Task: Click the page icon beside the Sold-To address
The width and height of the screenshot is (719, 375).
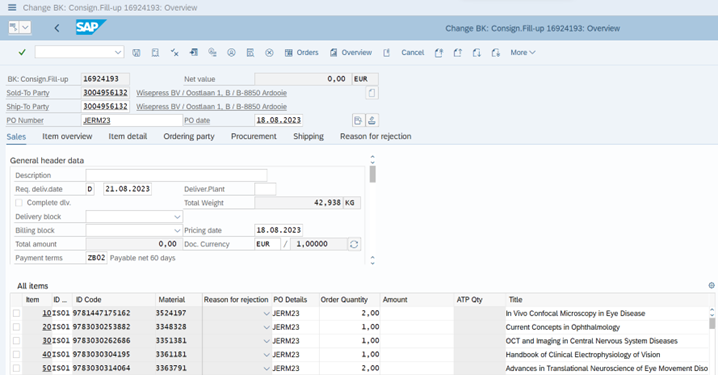Action: (372, 93)
